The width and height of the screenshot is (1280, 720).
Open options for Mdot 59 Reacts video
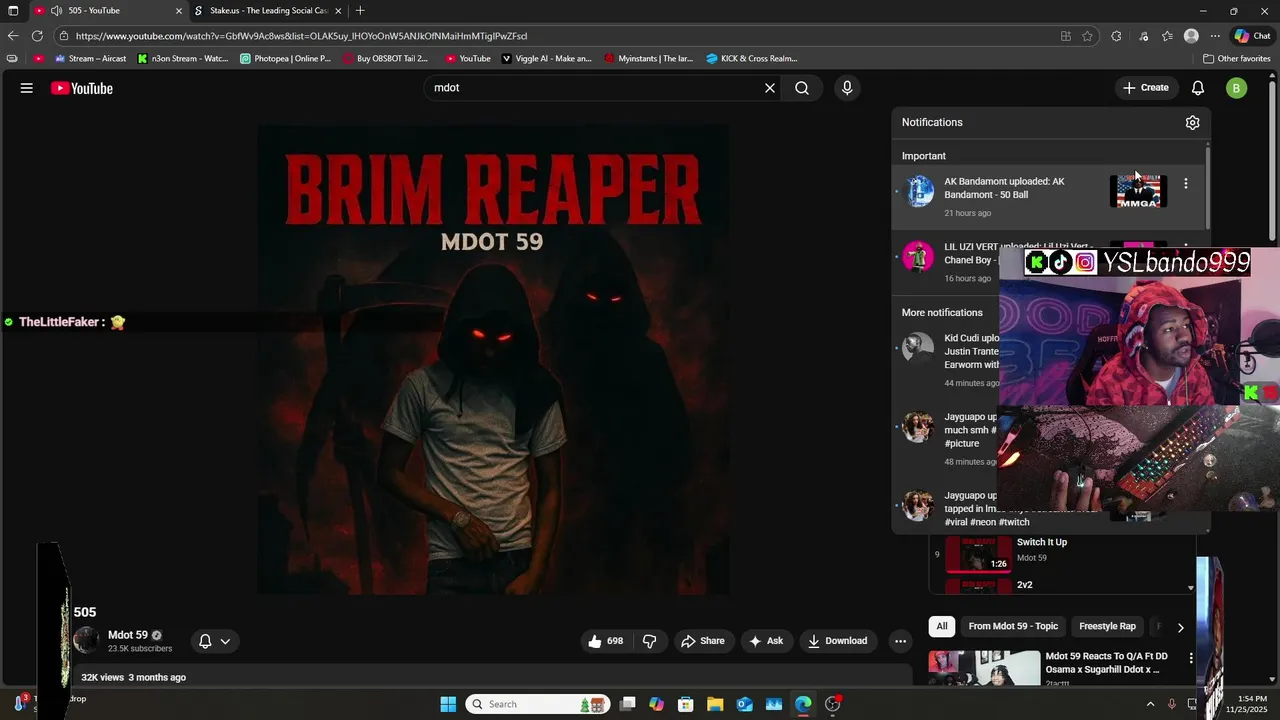(1191, 658)
